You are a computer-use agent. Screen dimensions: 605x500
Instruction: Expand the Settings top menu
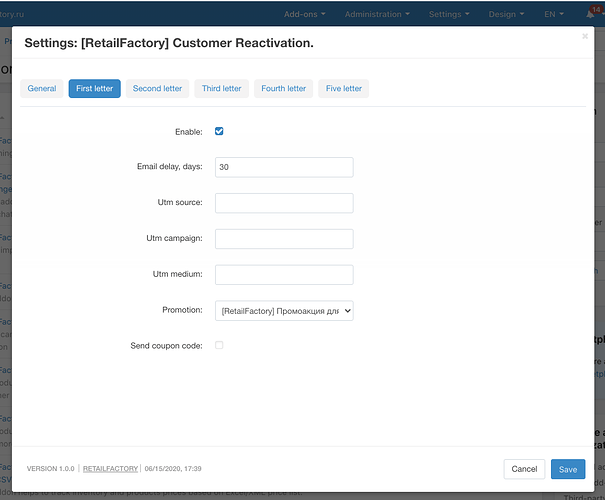[x=449, y=14]
